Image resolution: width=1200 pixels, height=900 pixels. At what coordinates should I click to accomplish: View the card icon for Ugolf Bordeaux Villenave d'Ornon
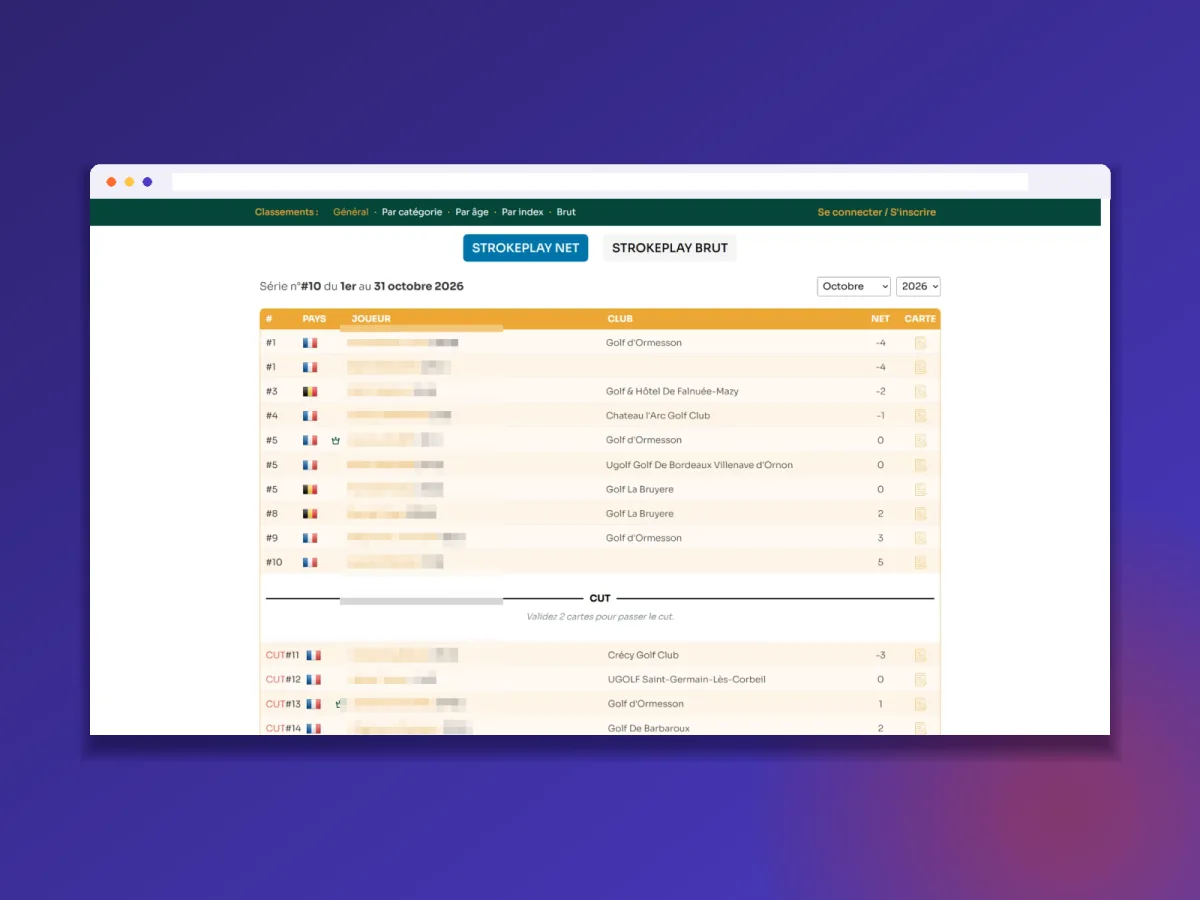pos(920,465)
